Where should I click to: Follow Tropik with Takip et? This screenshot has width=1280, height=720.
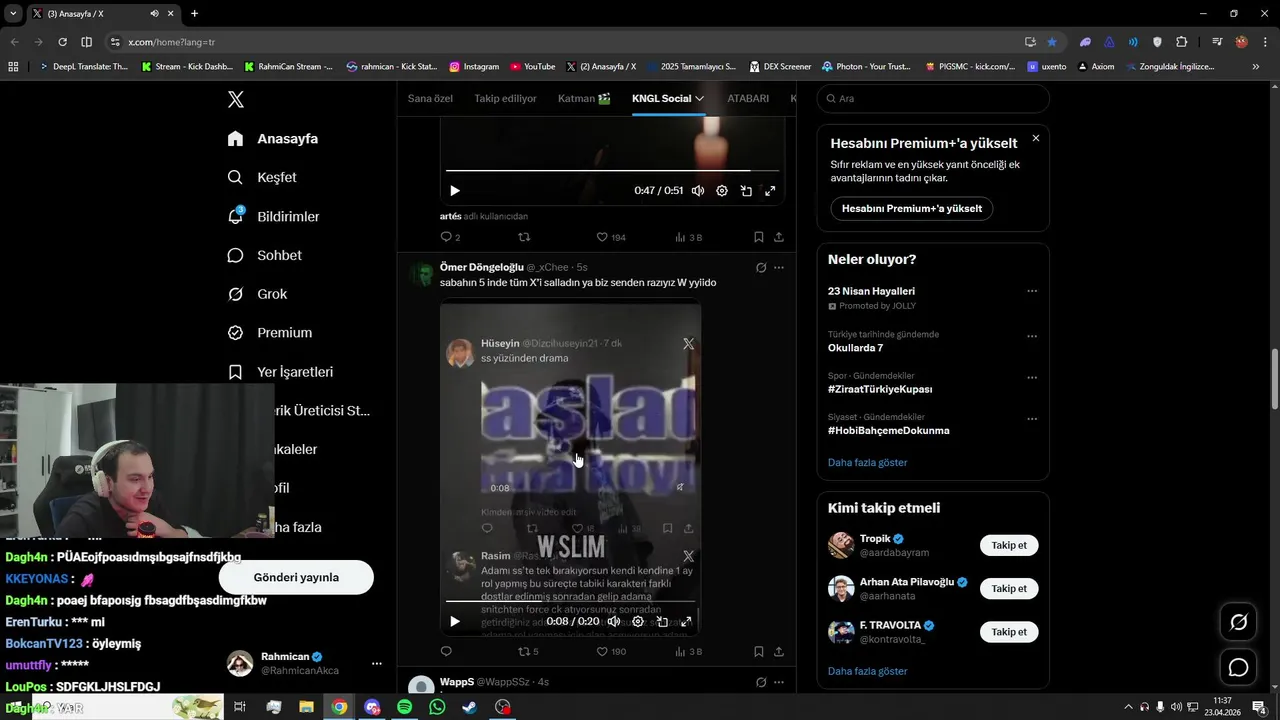coord(1009,545)
